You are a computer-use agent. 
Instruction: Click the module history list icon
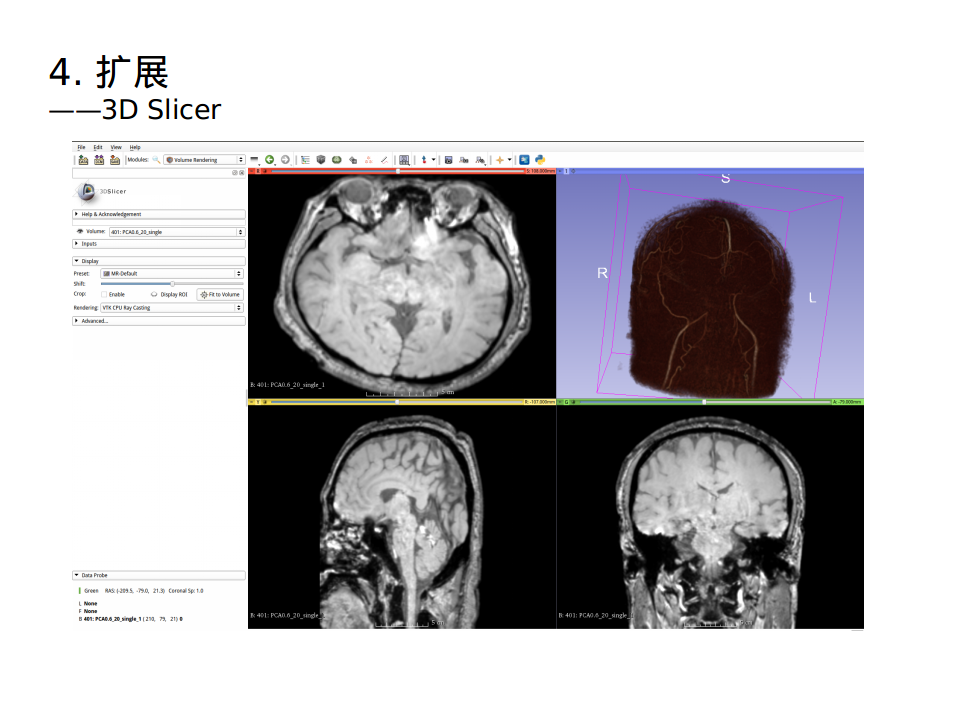click(x=254, y=160)
